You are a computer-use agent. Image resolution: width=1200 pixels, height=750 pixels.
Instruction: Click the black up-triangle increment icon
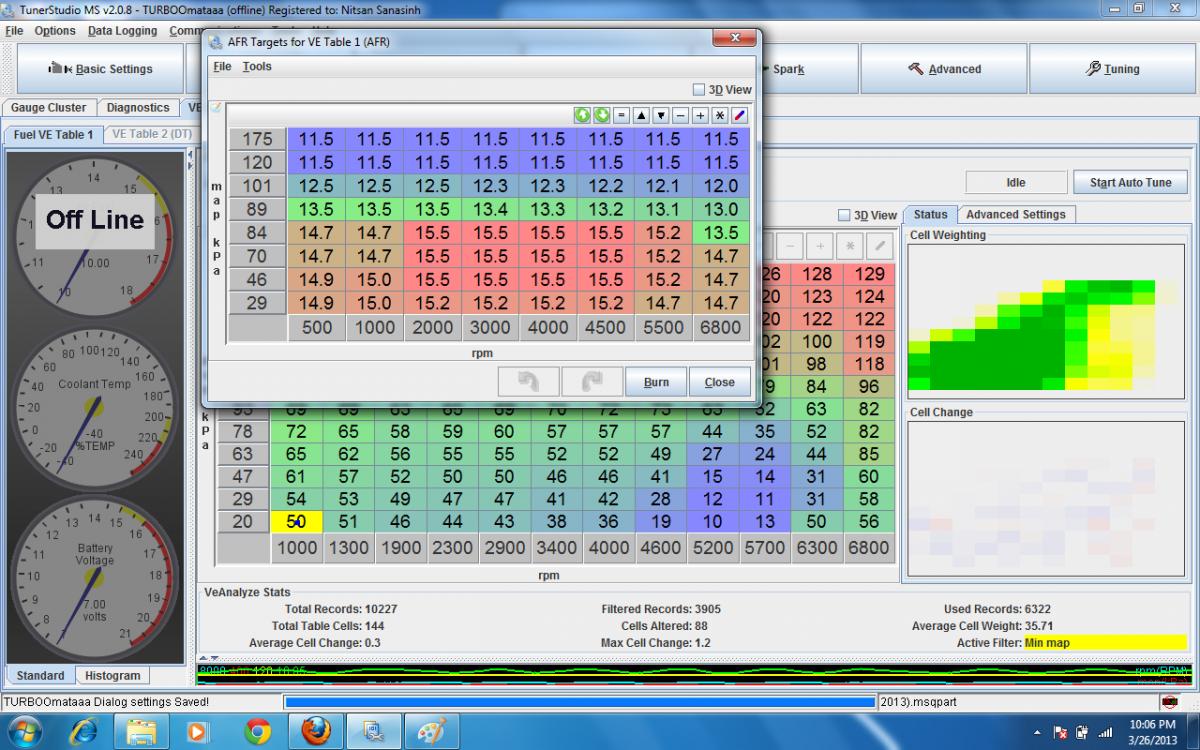point(641,115)
